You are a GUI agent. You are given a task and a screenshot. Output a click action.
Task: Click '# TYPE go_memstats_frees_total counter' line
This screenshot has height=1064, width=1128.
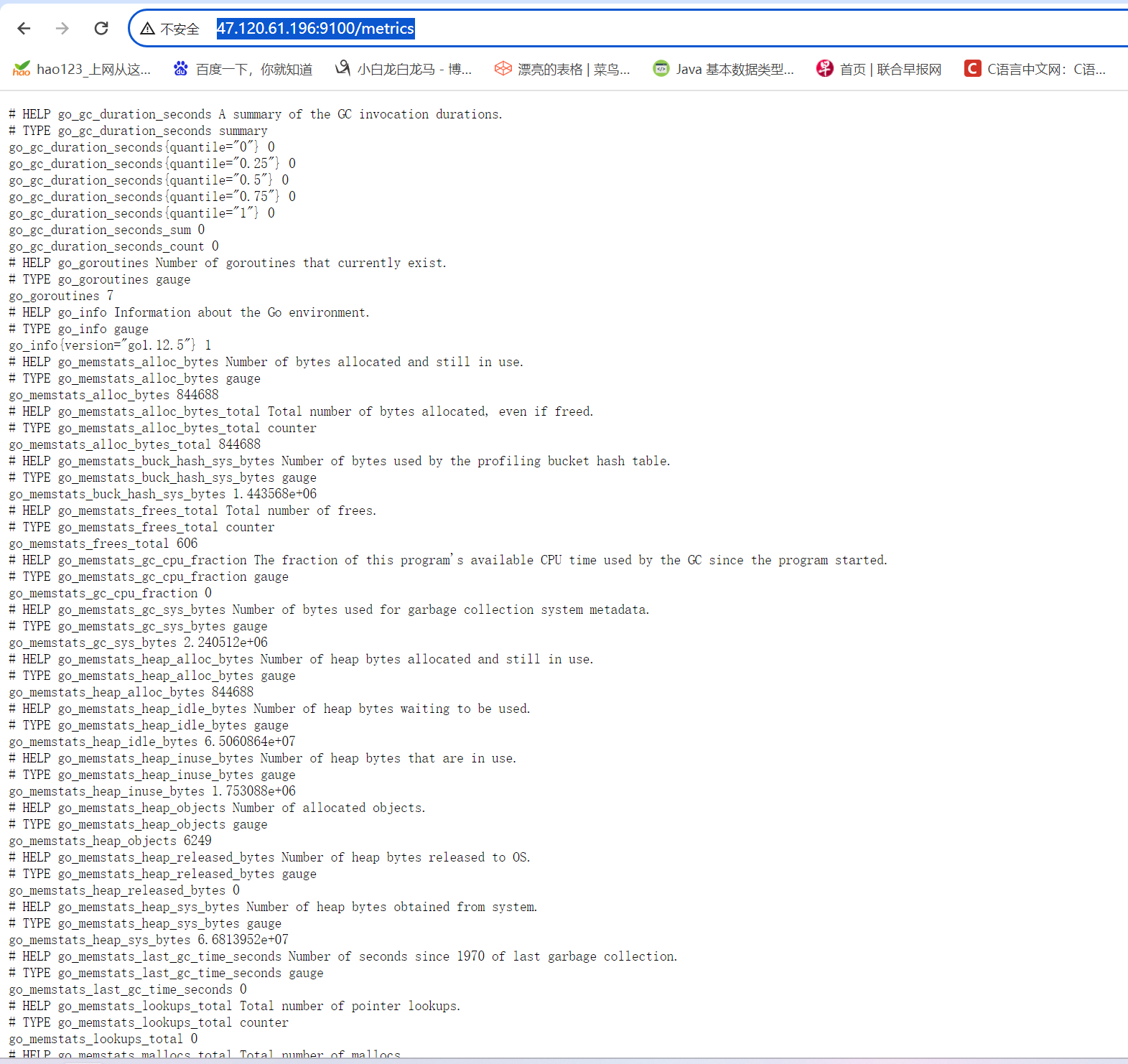point(141,527)
